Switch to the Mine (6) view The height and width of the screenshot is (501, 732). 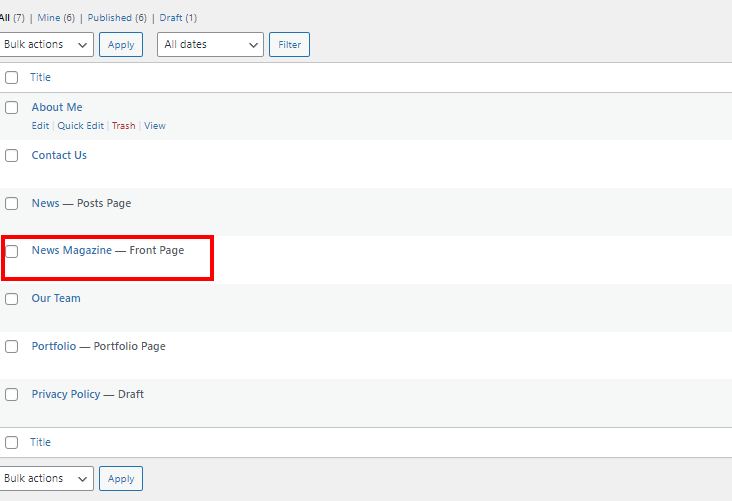(56, 18)
